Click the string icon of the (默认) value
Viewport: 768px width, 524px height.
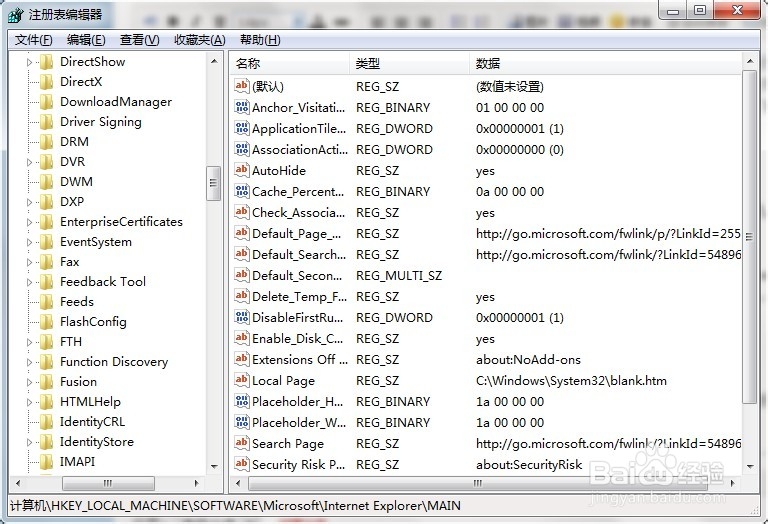(x=242, y=86)
